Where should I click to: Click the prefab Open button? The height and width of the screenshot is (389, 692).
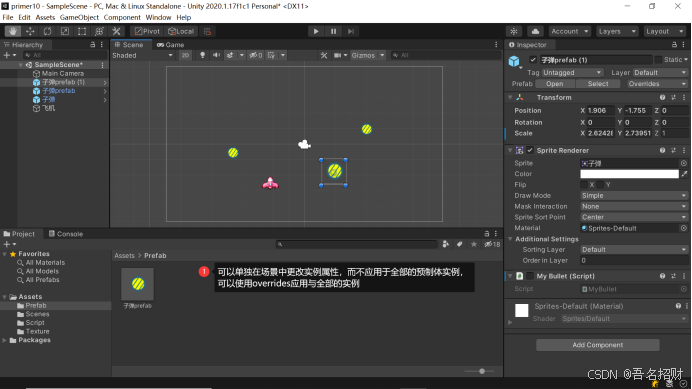pyautogui.click(x=554, y=84)
